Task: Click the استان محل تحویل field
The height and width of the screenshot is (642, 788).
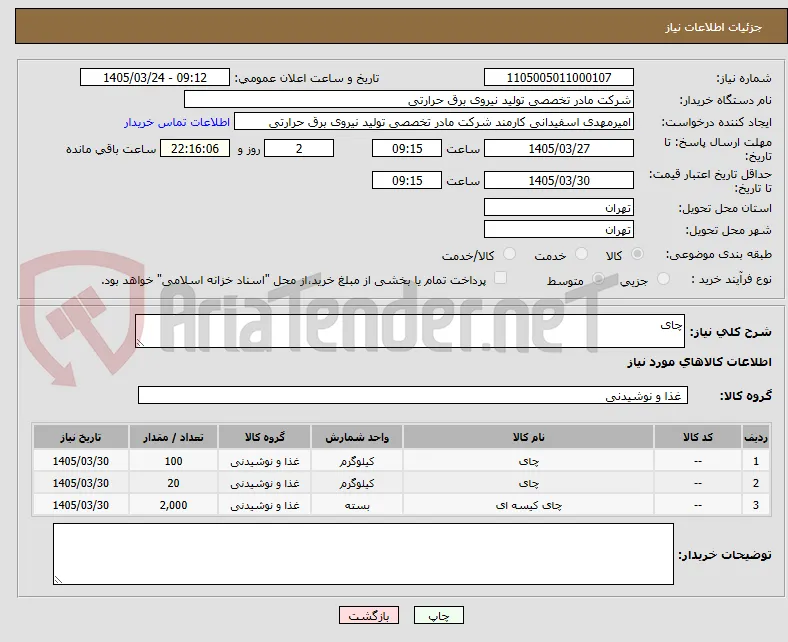Action: 558,207
